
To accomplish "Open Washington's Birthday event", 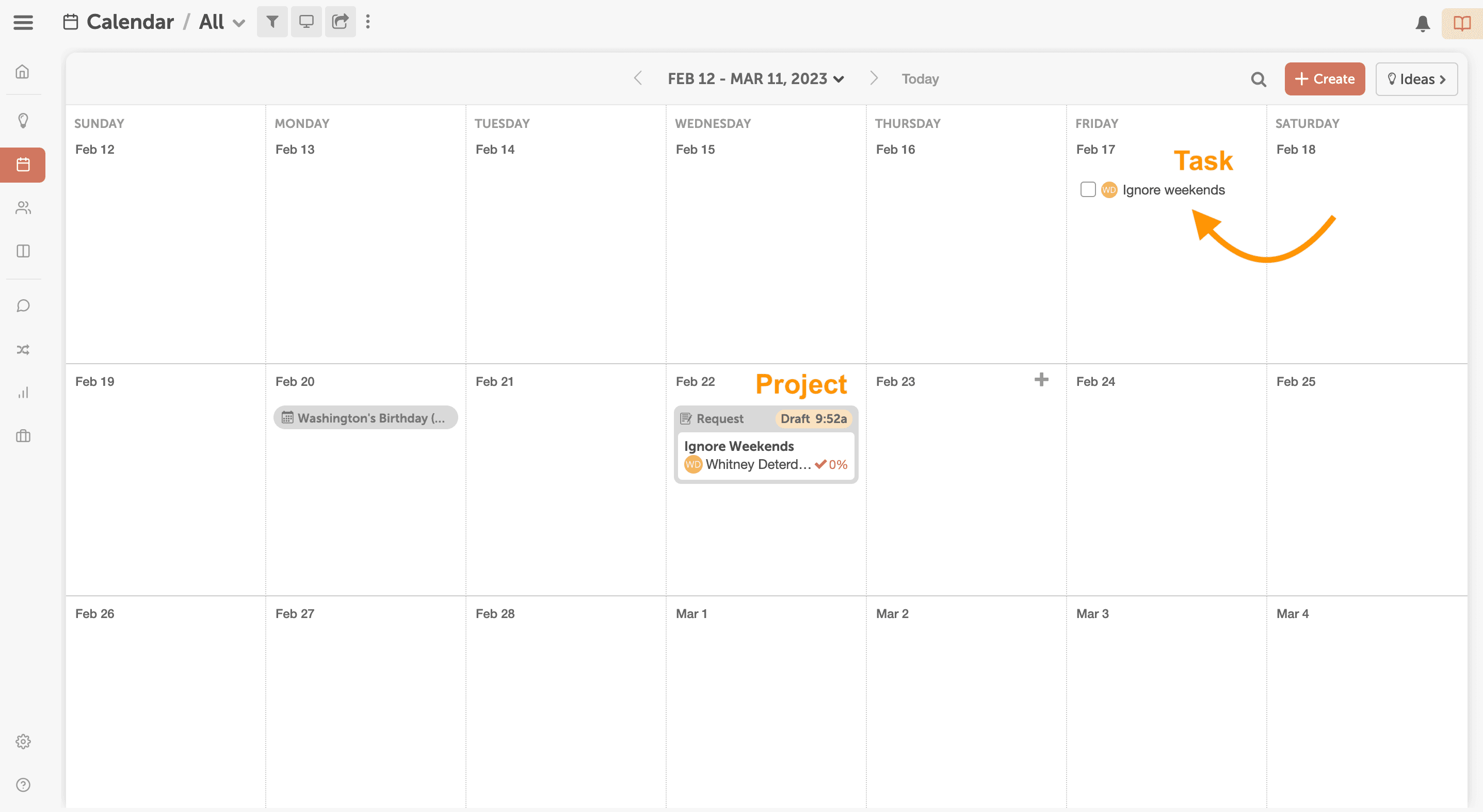I will click(365, 418).
